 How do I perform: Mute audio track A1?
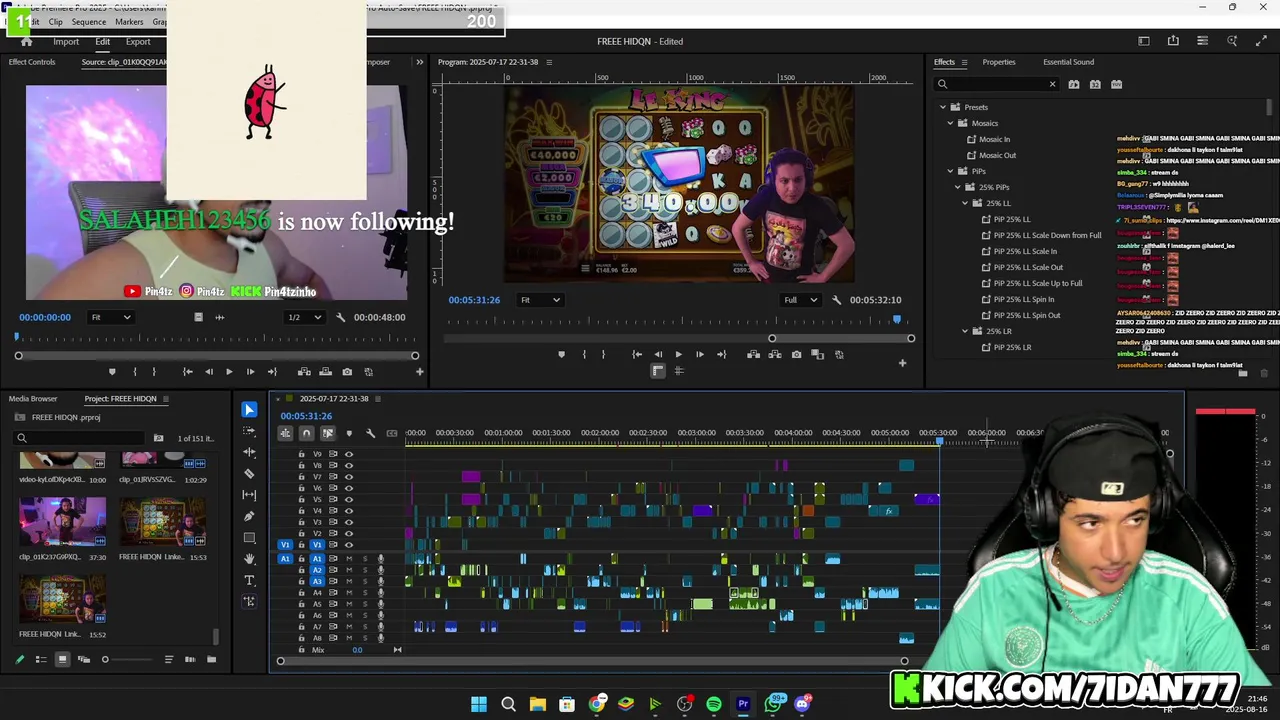pyautogui.click(x=349, y=559)
